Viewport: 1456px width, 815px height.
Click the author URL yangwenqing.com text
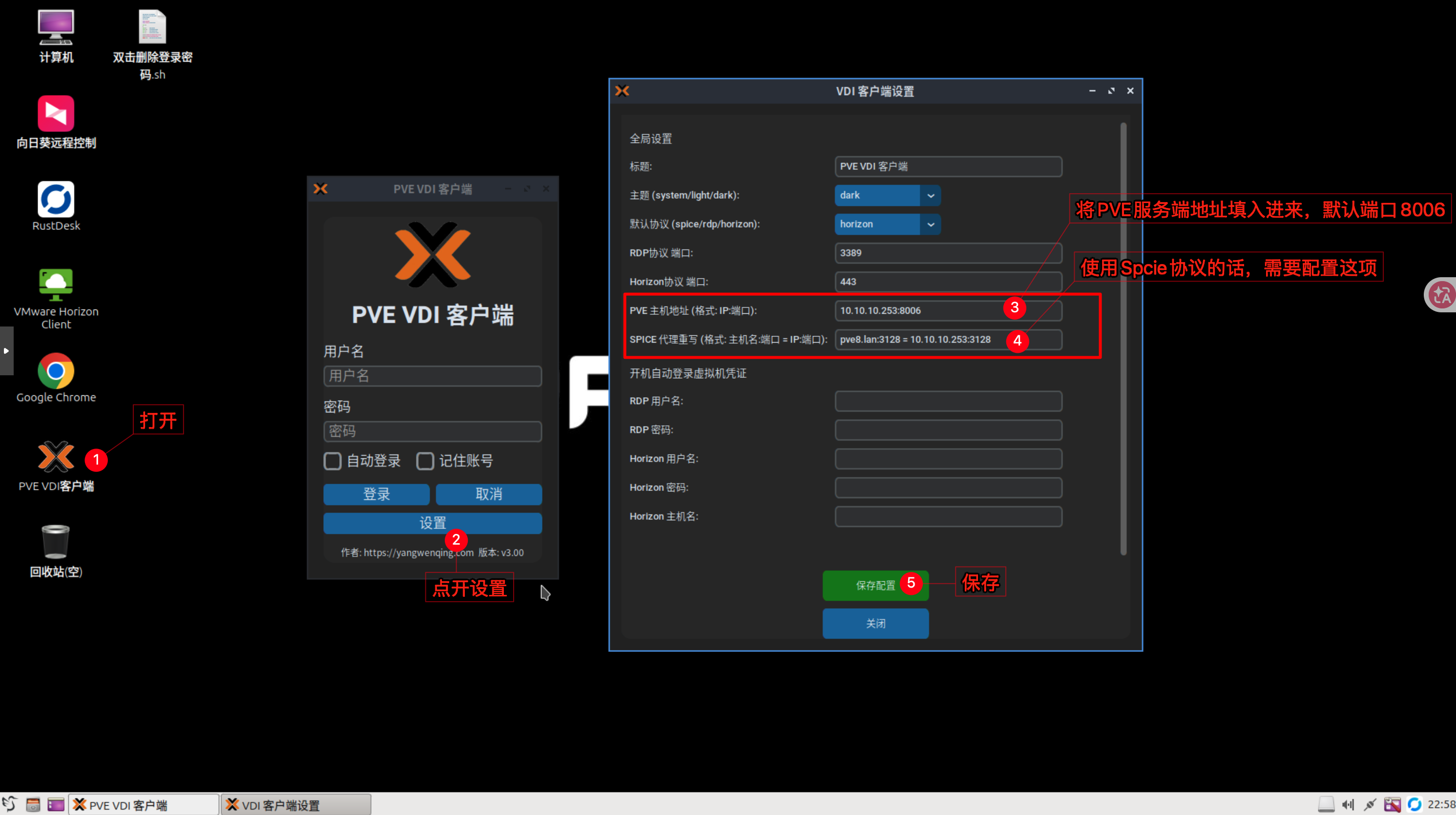click(418, 552)
